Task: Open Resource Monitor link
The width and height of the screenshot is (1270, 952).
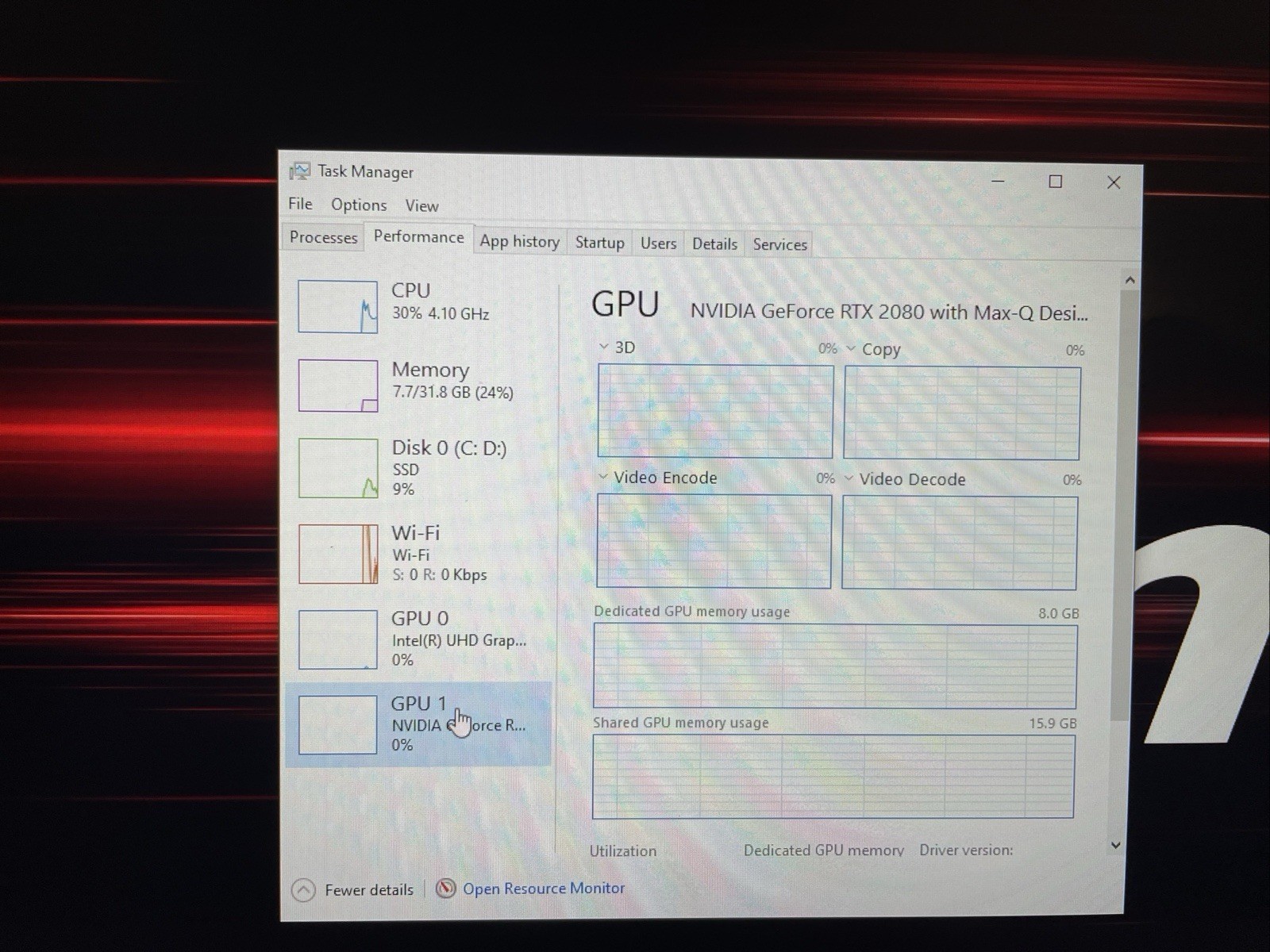Action: point(544,889)
